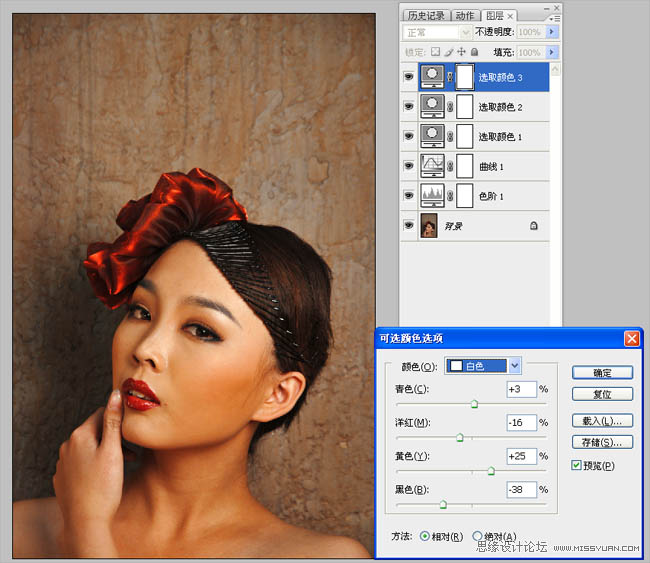
Task: Uncheck the 预览 preview checkbox
Action: (577, 465)
